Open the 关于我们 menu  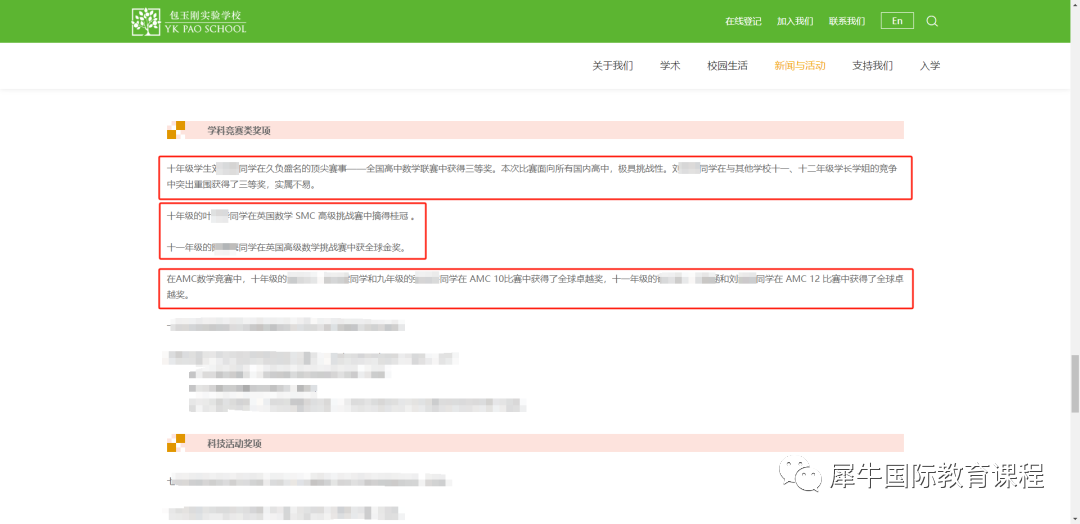[x=612, y=66]
